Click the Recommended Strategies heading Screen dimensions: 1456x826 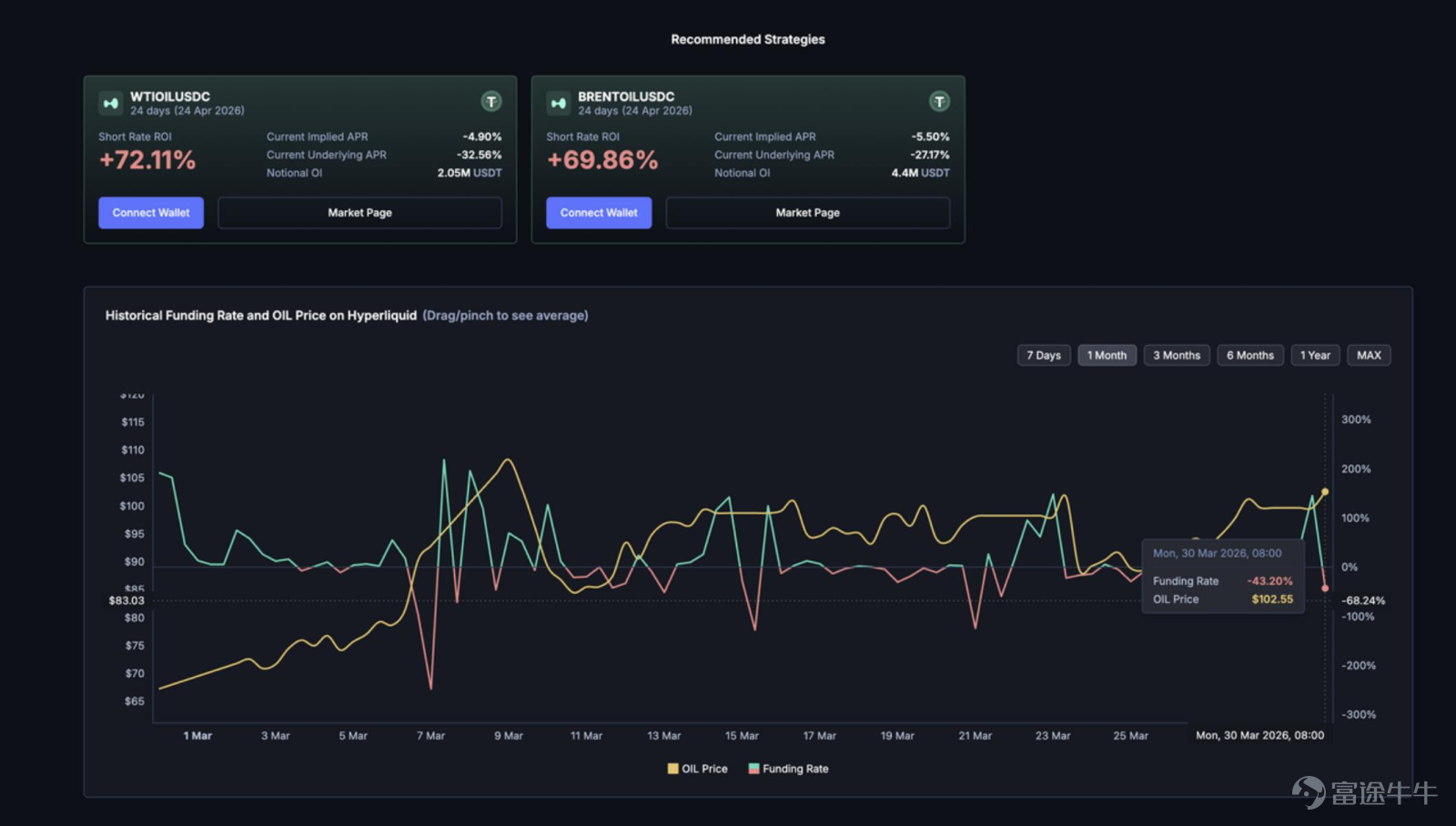tap(748, 39)
